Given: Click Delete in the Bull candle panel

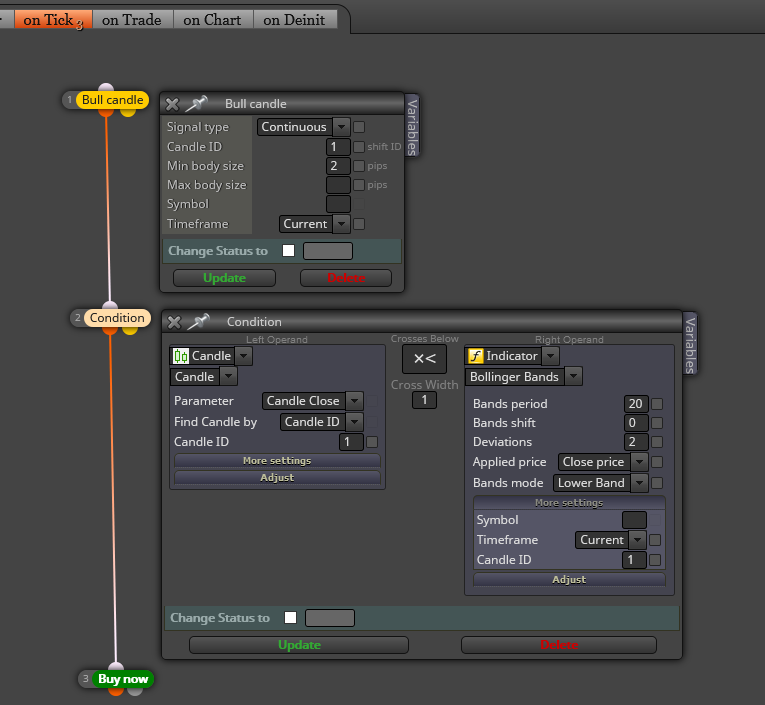Looking at the screenshot, I should (x=346, y=278).
